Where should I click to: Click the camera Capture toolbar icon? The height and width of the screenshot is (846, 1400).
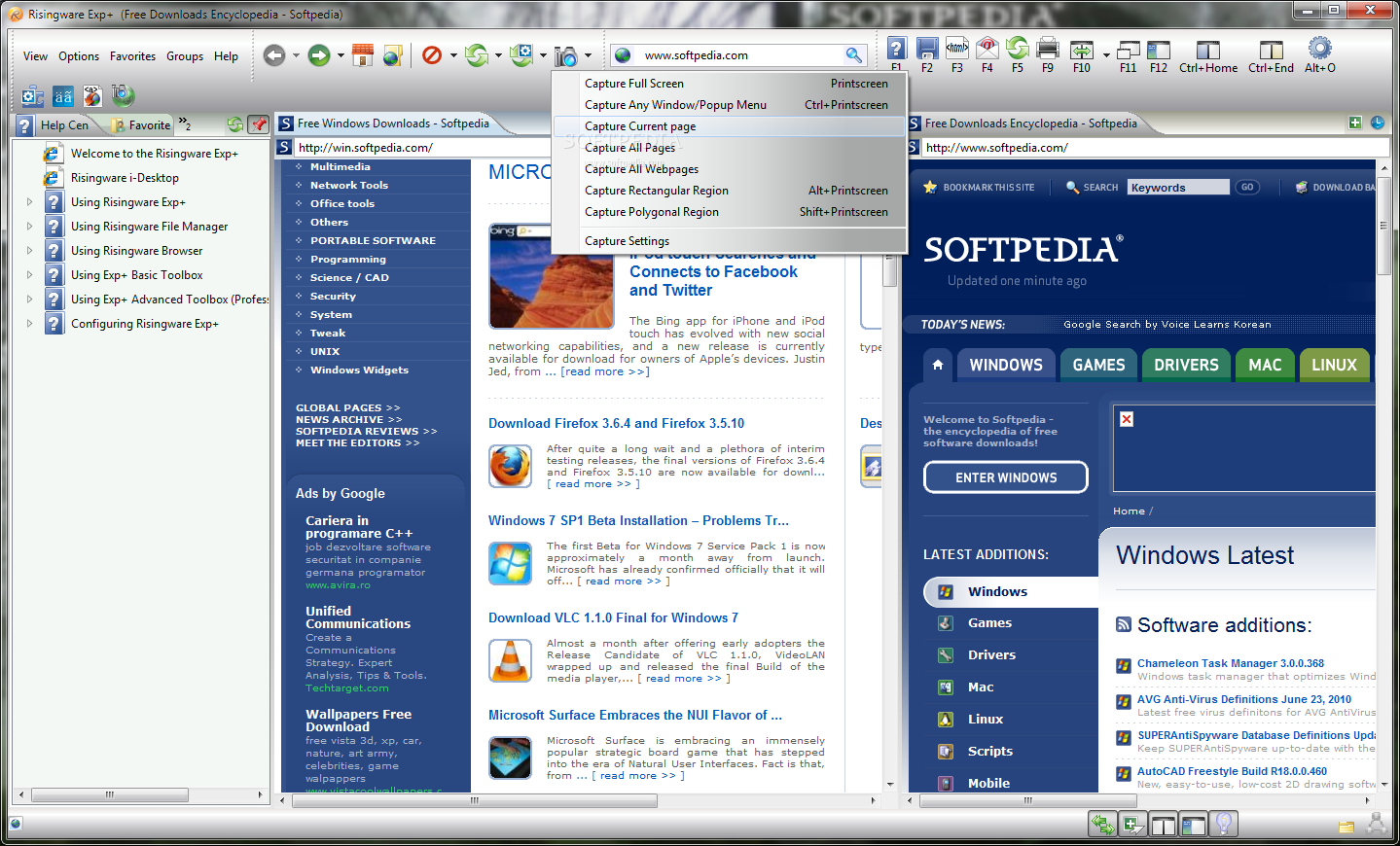tap(565, 55)
